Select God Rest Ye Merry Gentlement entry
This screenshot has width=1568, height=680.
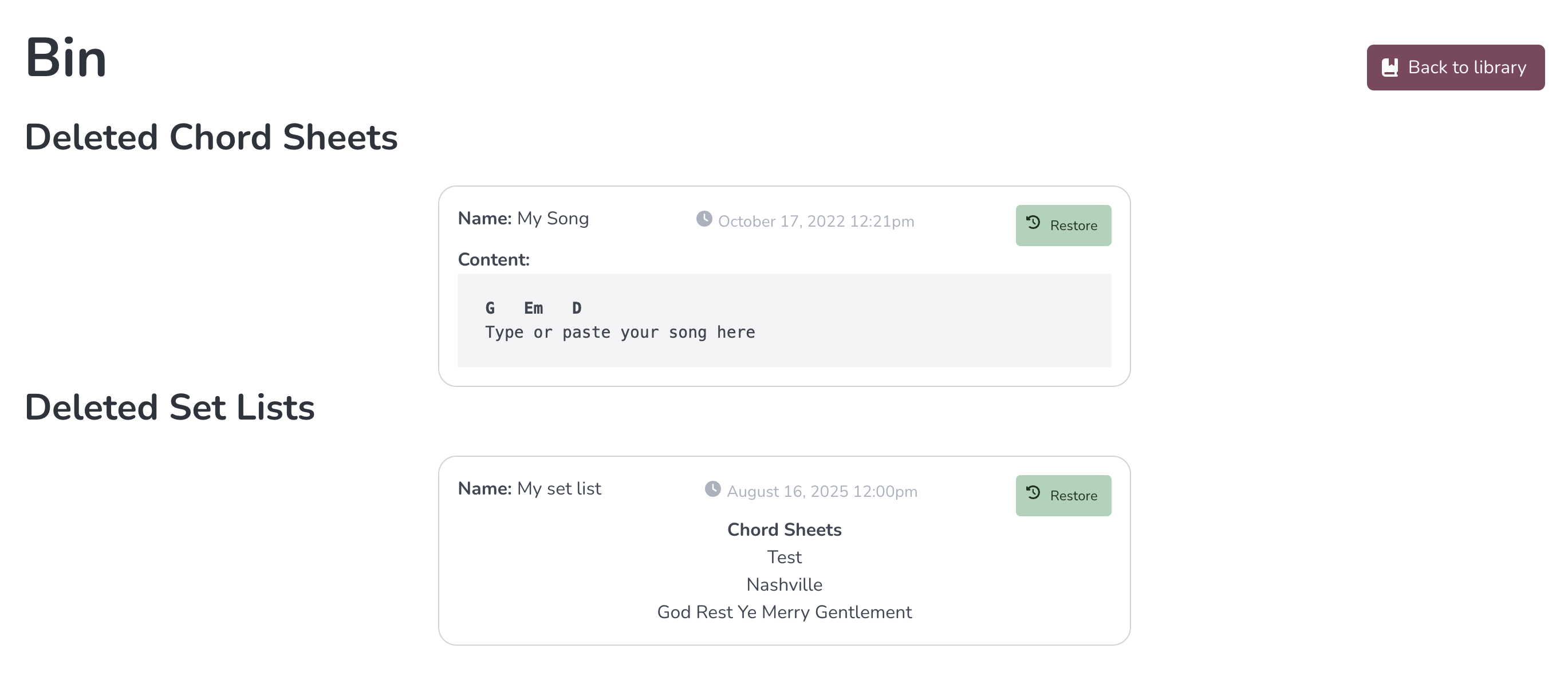pos(784,612)
